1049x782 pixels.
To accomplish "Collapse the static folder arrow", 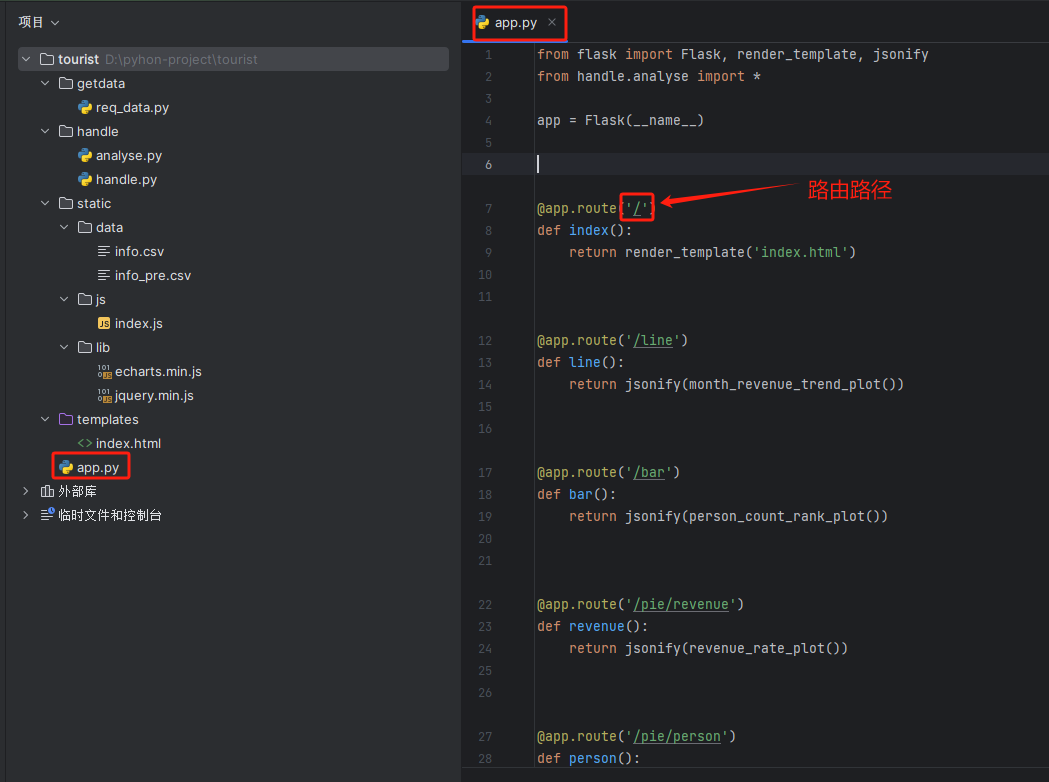I will click(45, 204).
